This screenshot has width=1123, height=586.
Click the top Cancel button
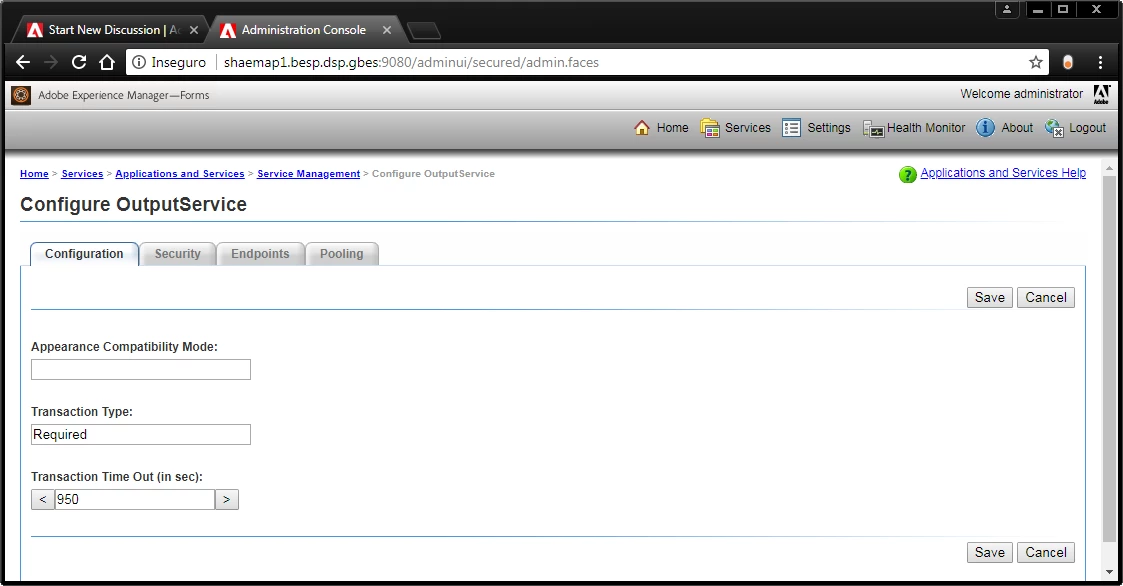point(1046,297)
